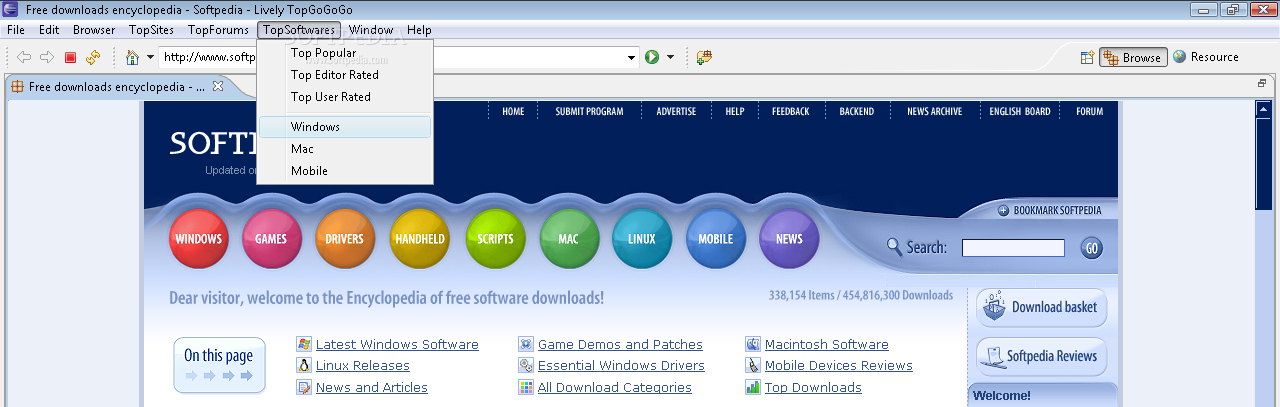Click NEWS ARCHIVE in site header
The image size is (1280, 407).
pyautogui.click(x=934, y=112)
